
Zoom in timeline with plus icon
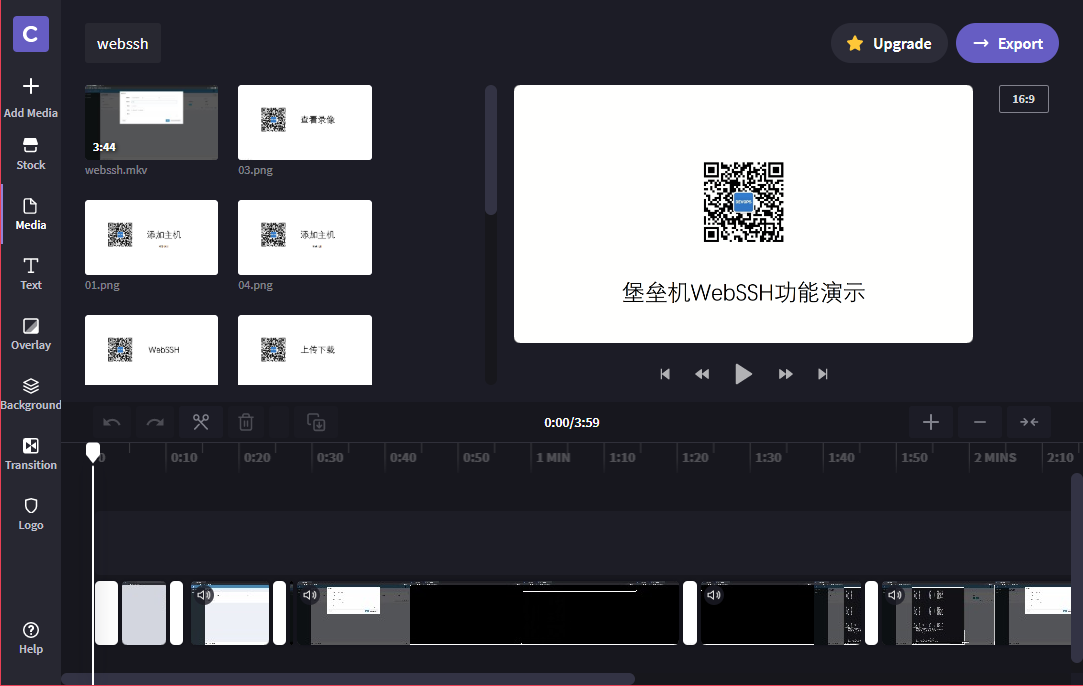coord(931,422)
